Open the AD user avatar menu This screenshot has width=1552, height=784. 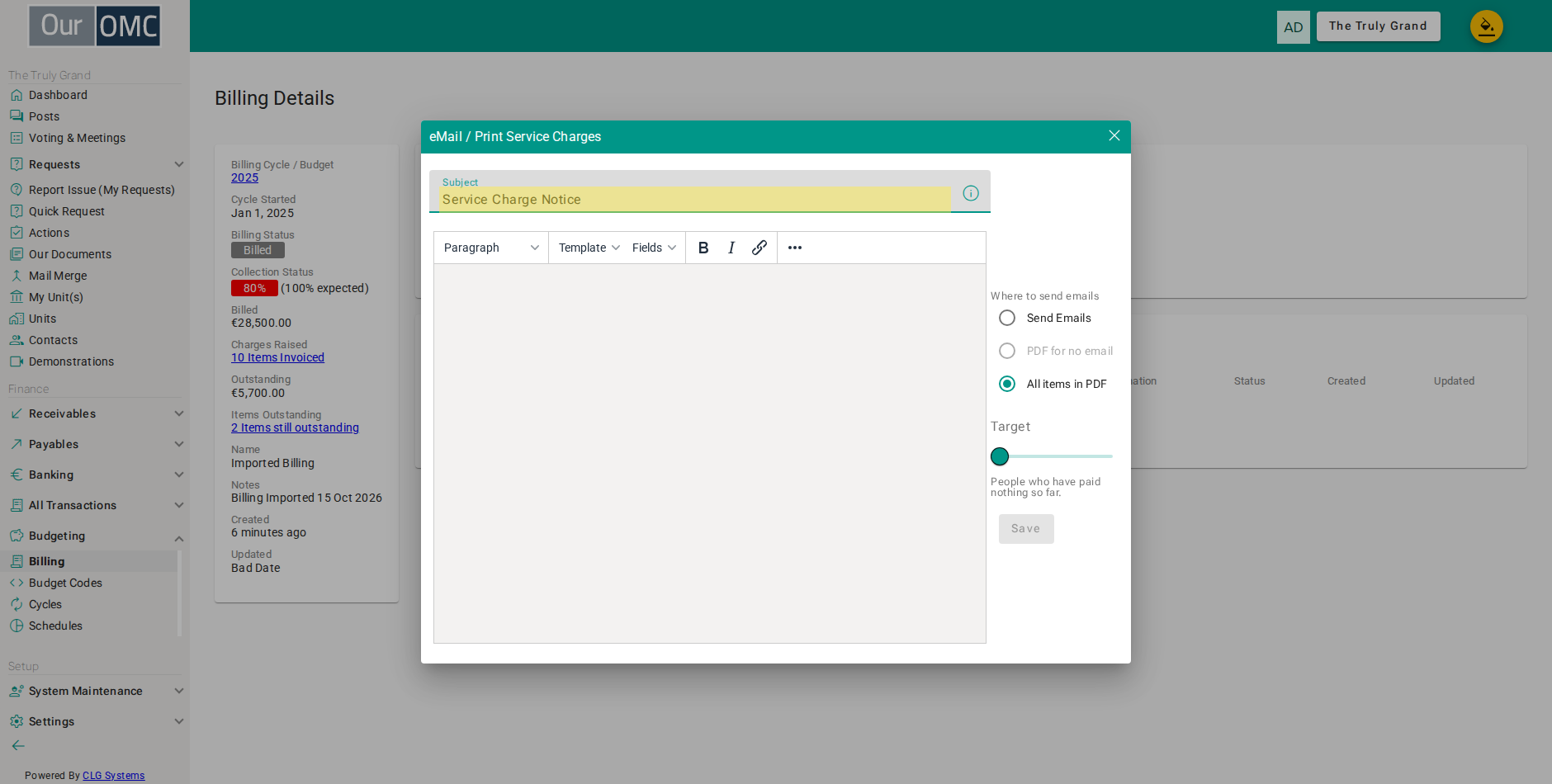pos(1294,27)
